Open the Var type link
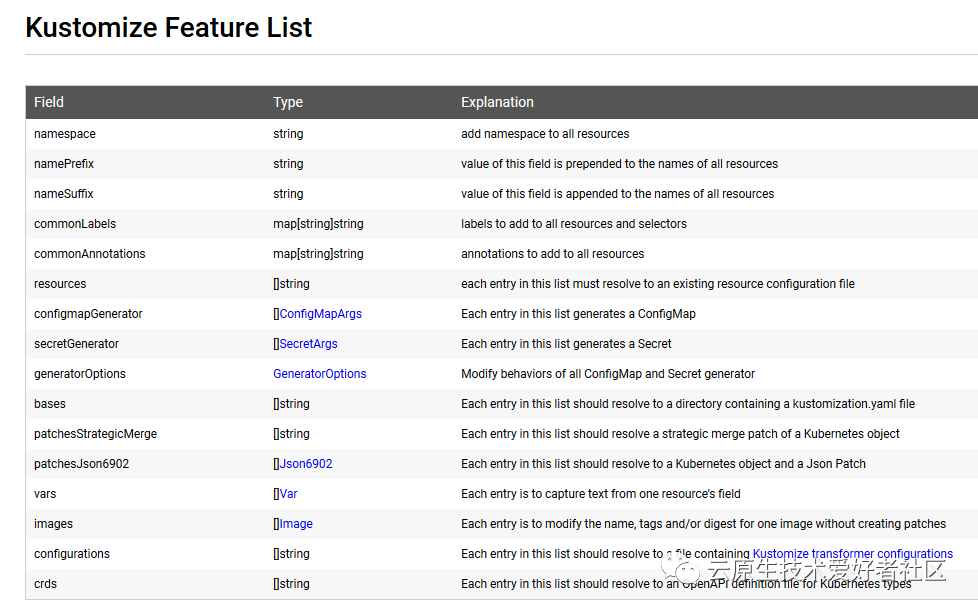 [287, 493]
